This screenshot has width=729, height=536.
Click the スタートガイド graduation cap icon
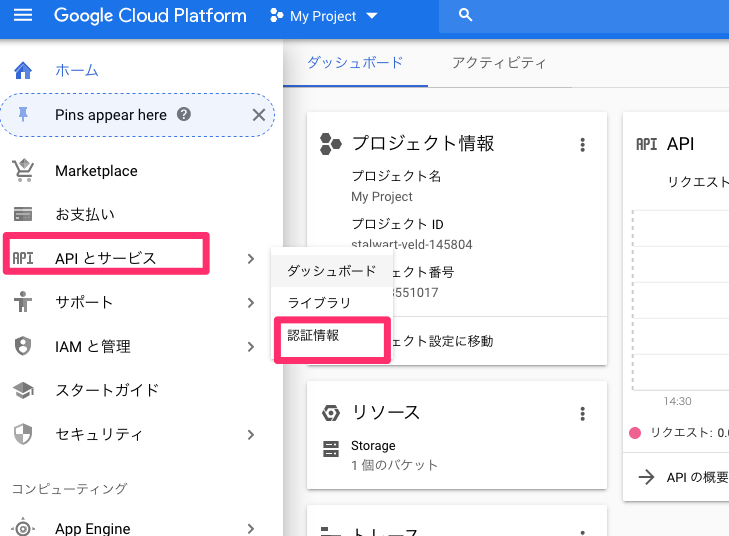click(x=23, y=390)
